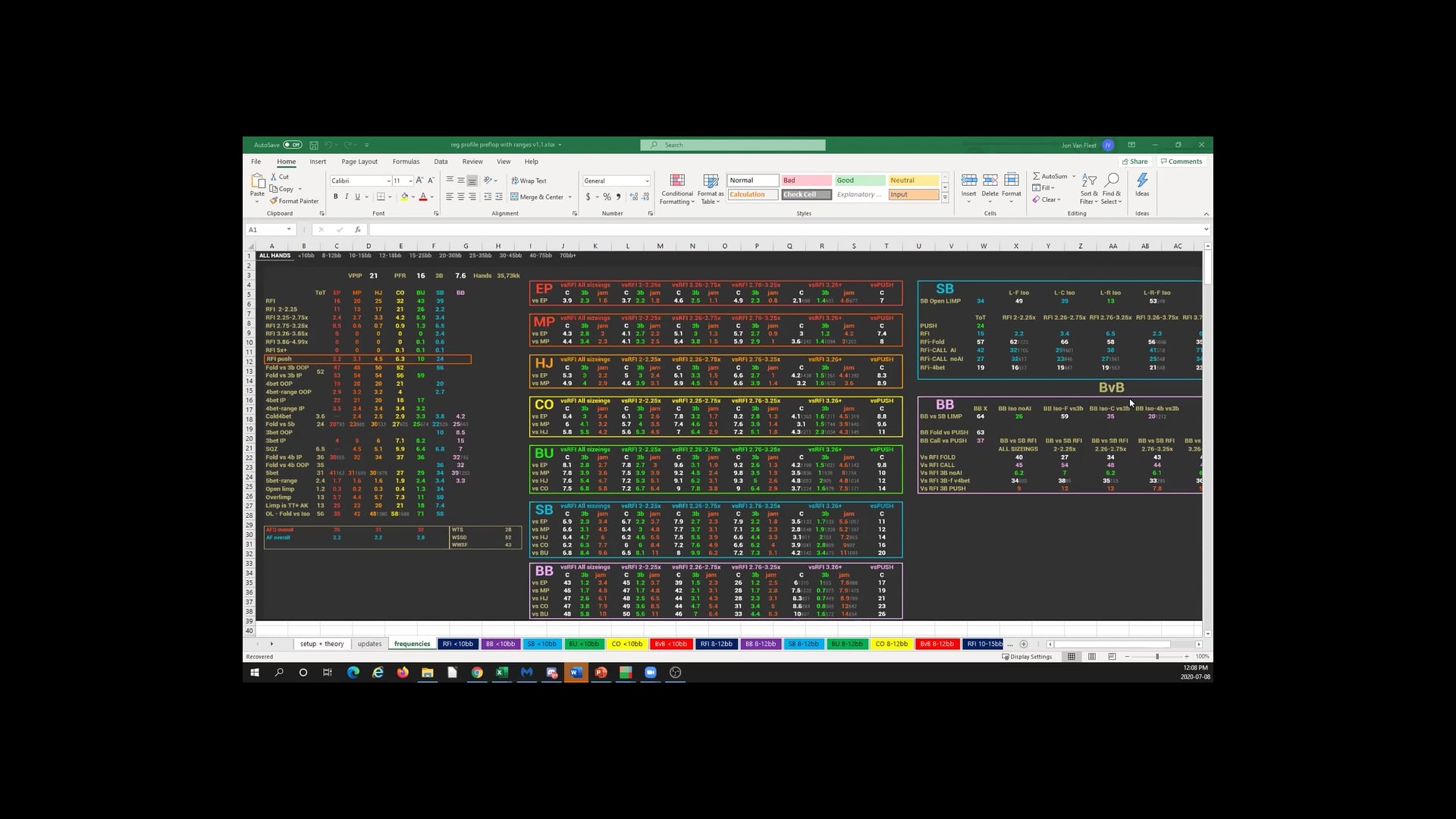The image size is (1456, 819).
Task: Click inside the Name Box
Action: (x=267, y=229)
